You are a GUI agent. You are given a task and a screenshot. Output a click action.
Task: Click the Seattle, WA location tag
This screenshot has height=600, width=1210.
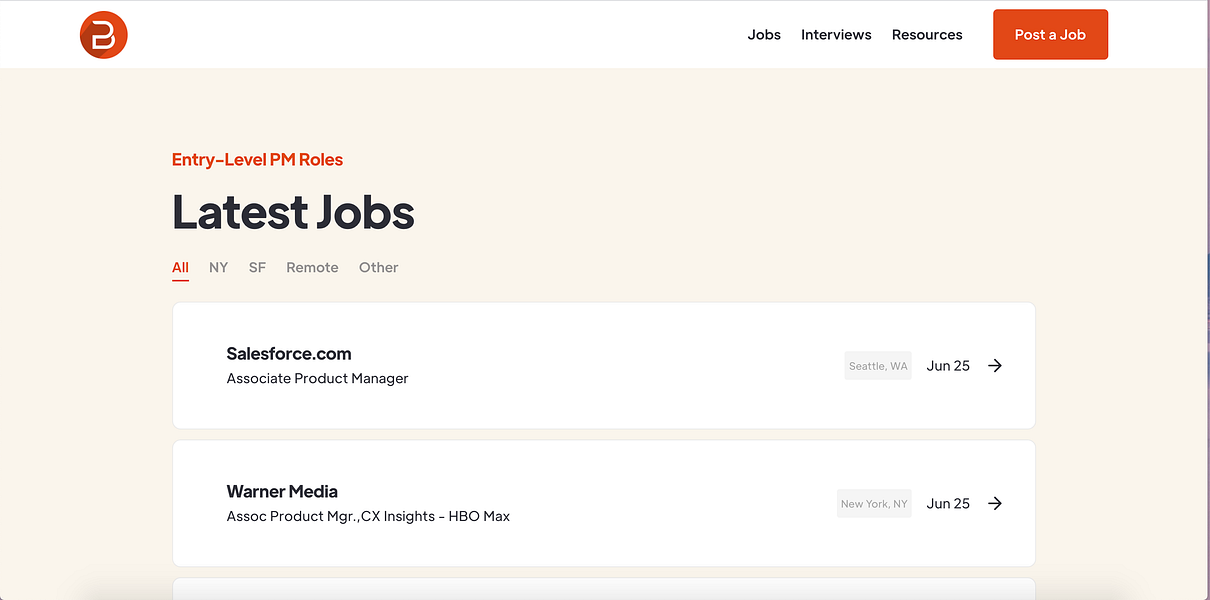(878, 366)
